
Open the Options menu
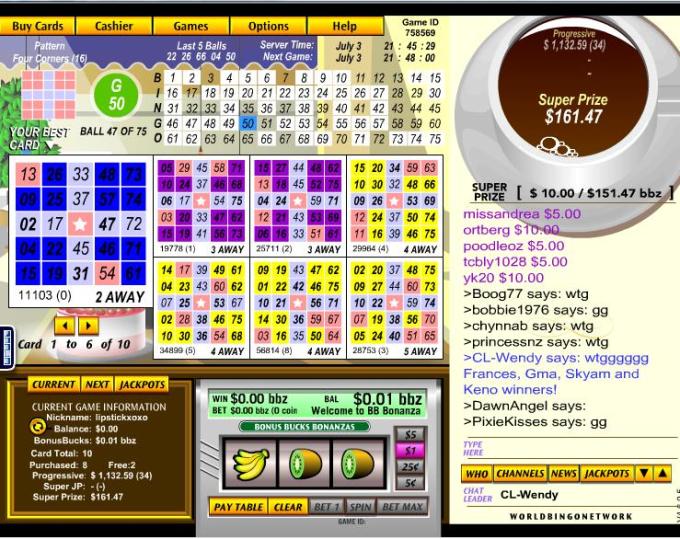[268, 26]
